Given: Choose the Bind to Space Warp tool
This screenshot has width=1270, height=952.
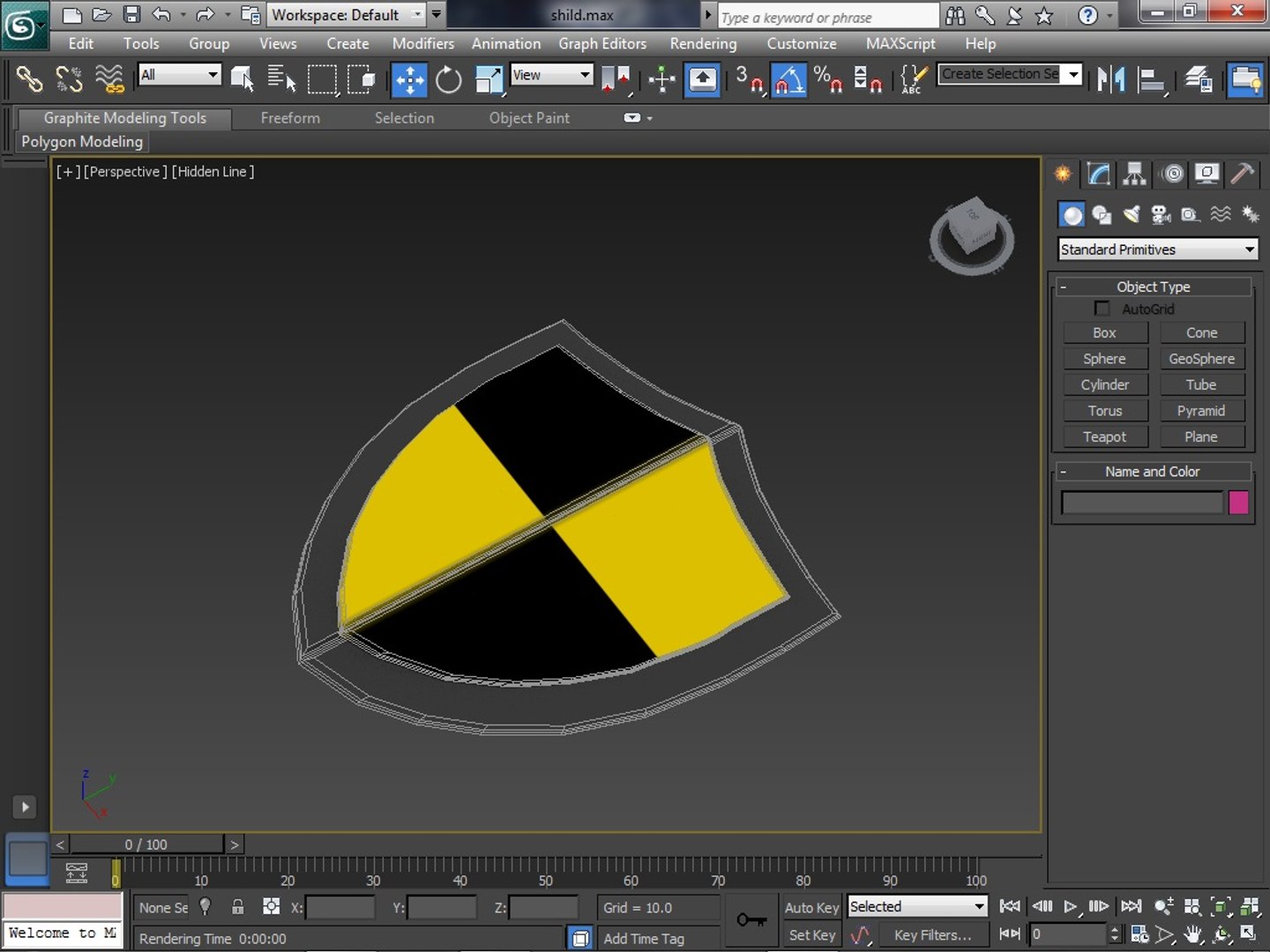Looking at the screenshot, I should click(x=109, y=79).
